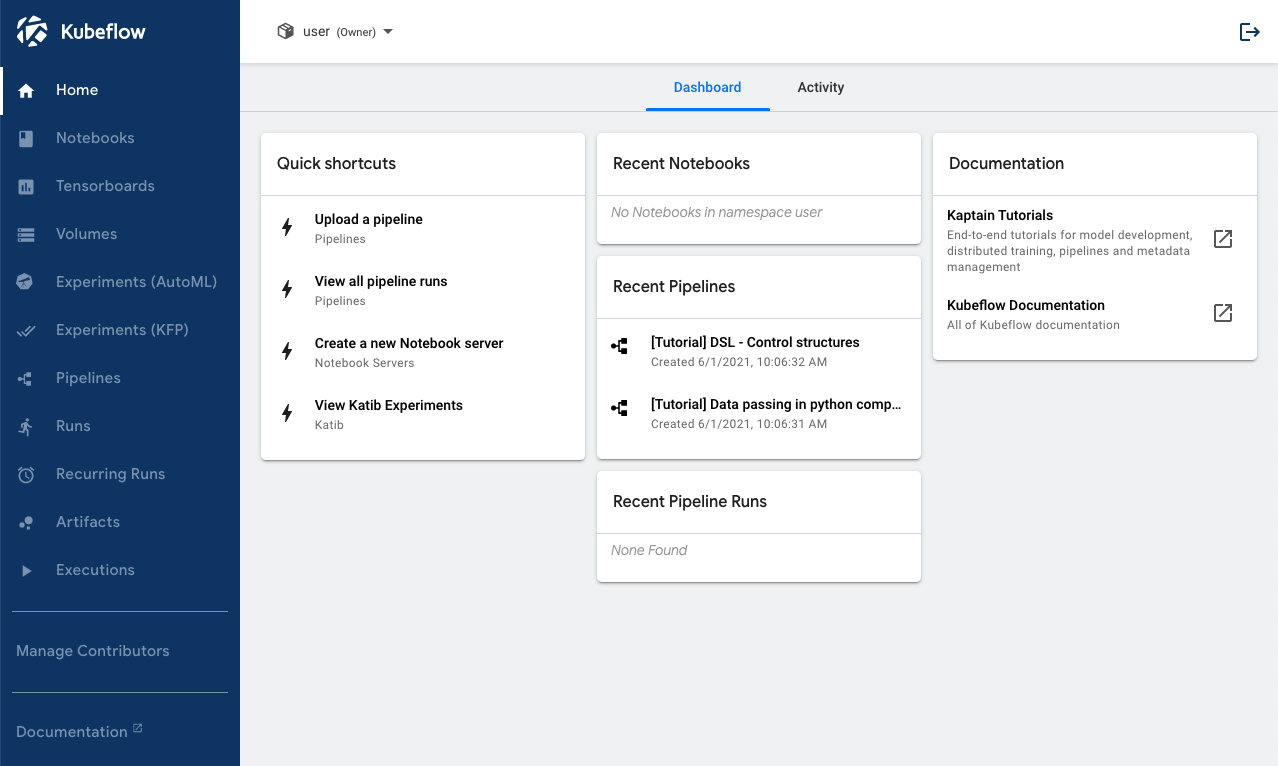Viewport: 1278px width, 766px height.
Task: Open Experiments (KFP) from the sidebar
Action: (120, 330)
